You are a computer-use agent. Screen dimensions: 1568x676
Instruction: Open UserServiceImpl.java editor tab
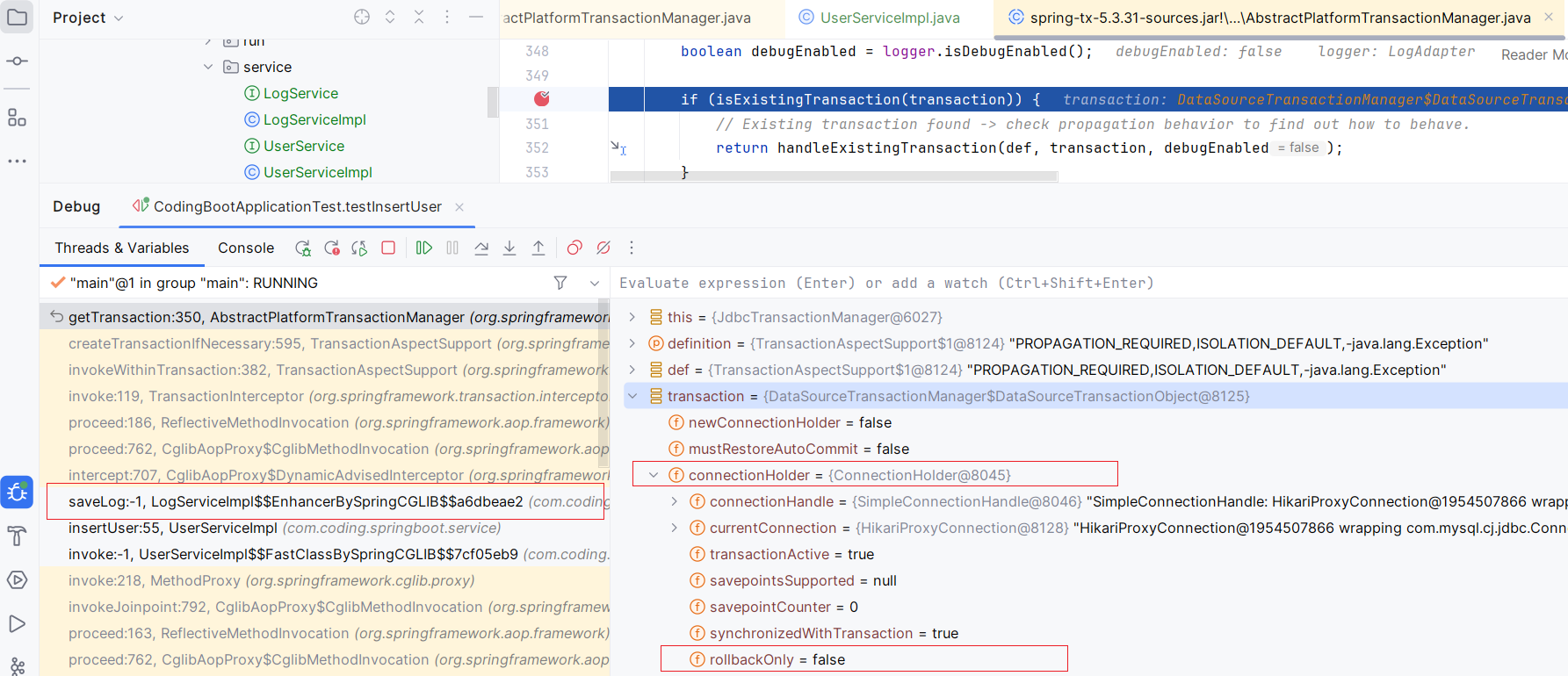879,18
